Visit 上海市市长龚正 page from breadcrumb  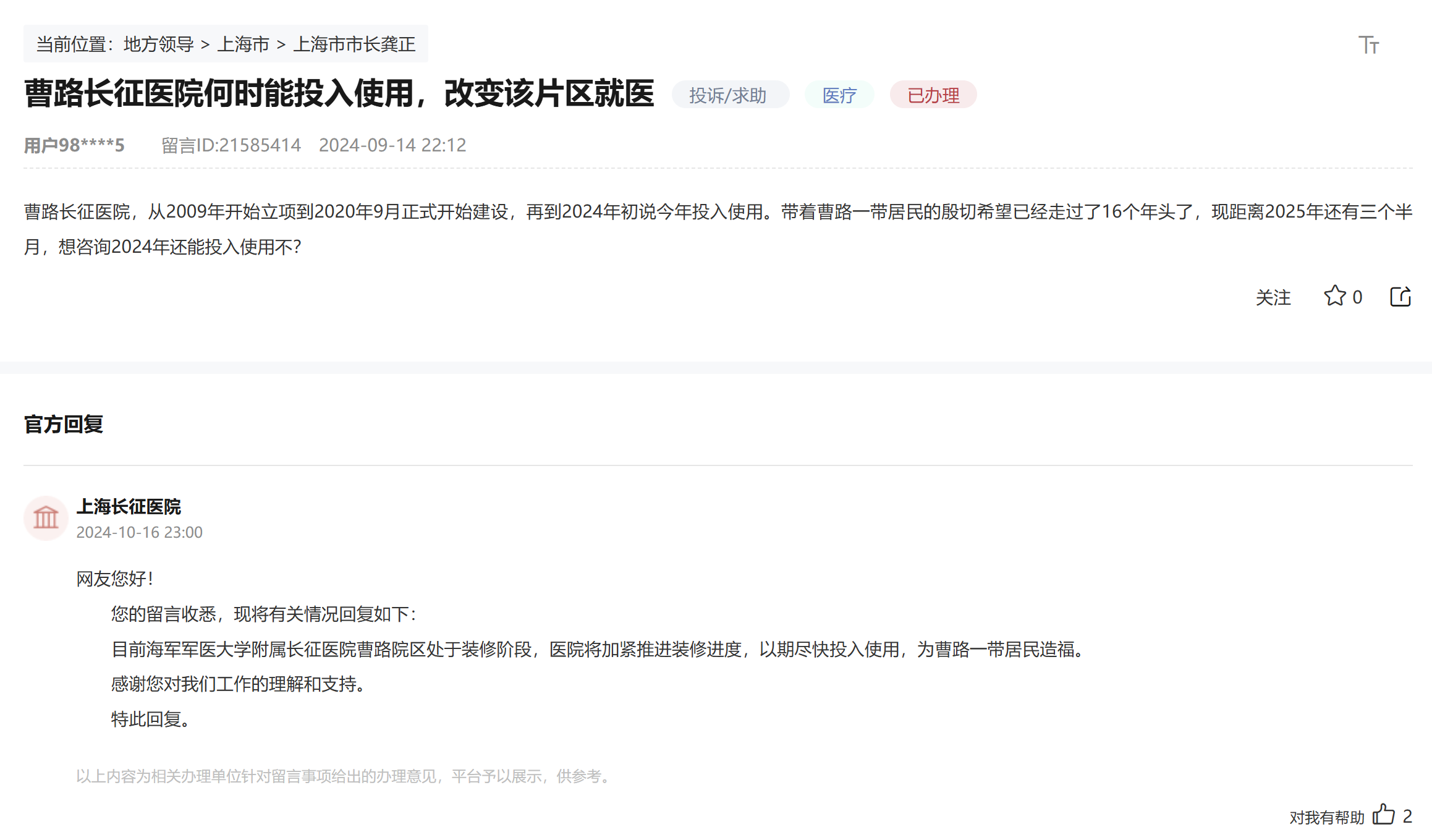[x=354, y=44]
